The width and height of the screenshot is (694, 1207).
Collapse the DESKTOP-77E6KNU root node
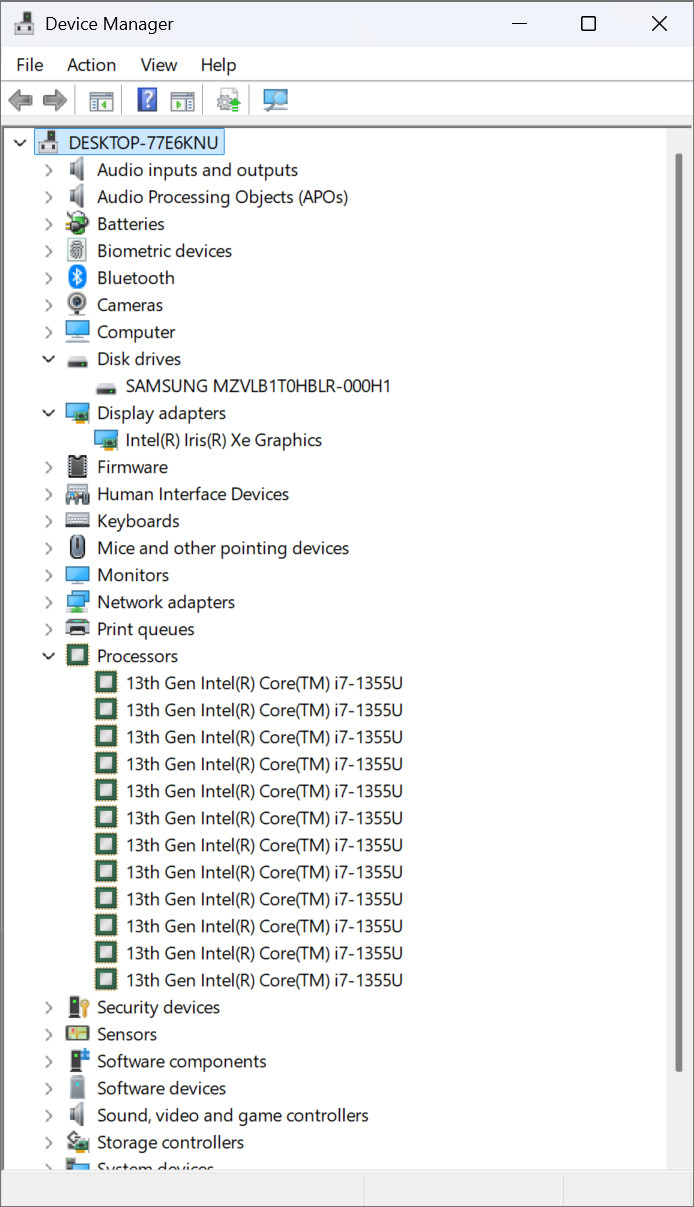20,143
